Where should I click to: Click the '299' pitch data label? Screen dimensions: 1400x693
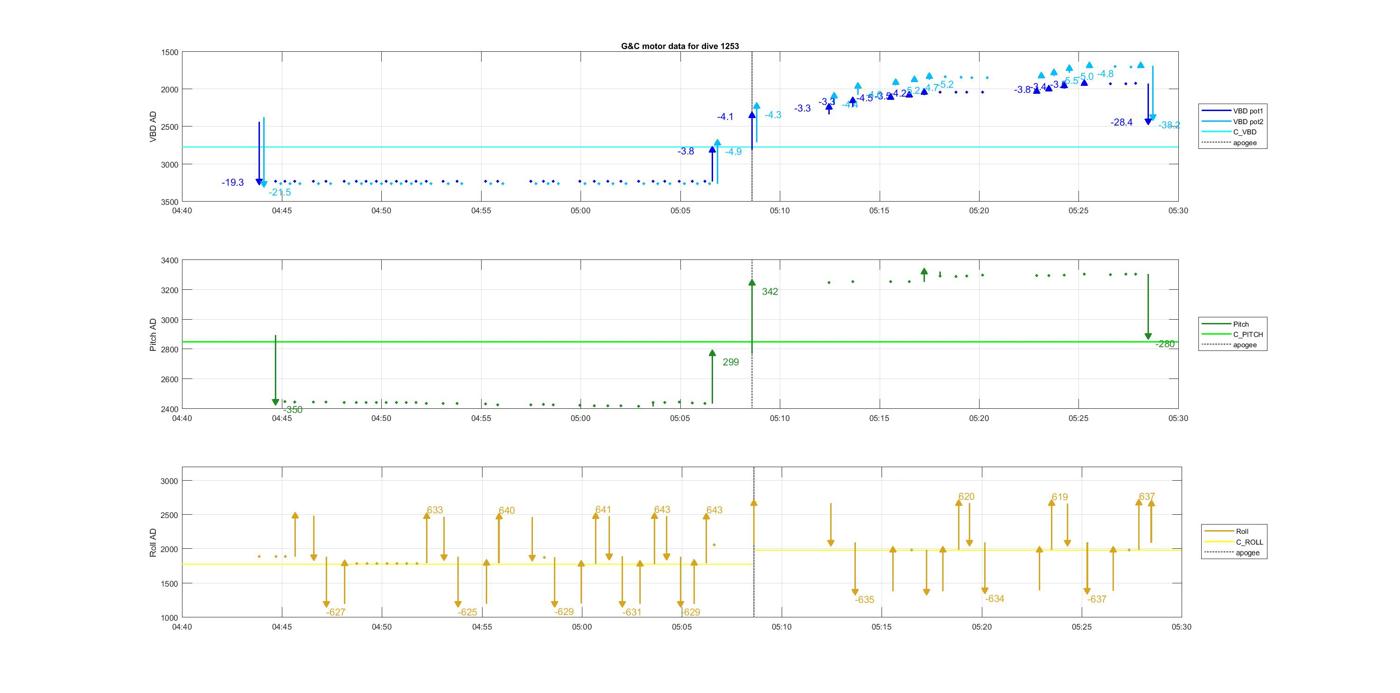730,362
